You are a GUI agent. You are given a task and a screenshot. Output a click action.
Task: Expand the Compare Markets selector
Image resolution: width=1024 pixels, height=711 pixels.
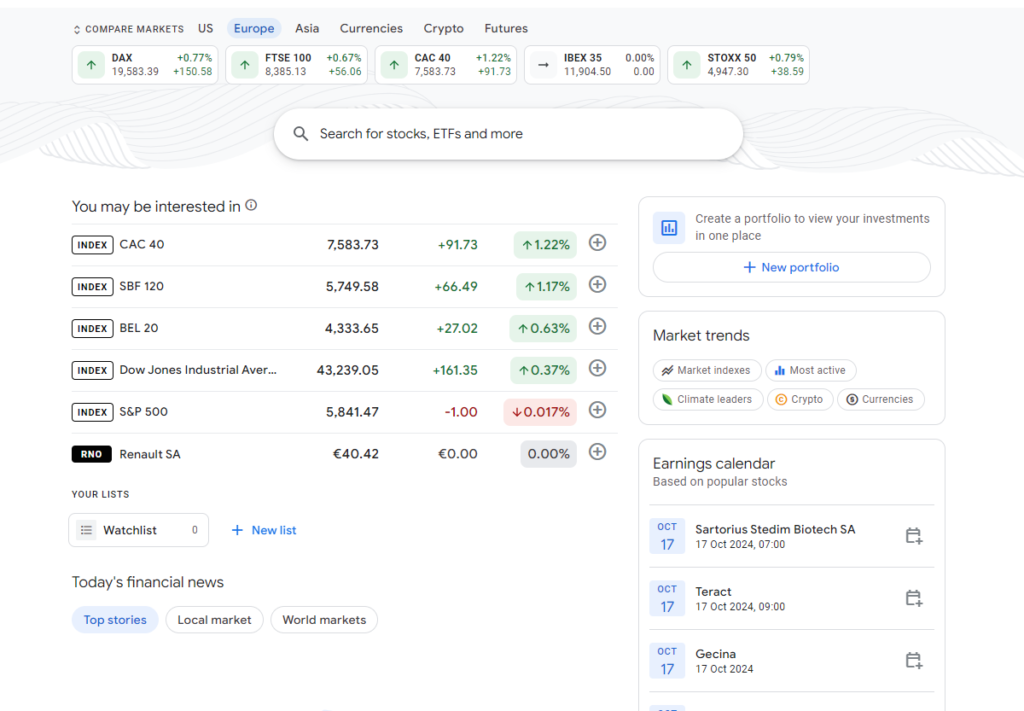click(128, 29)
